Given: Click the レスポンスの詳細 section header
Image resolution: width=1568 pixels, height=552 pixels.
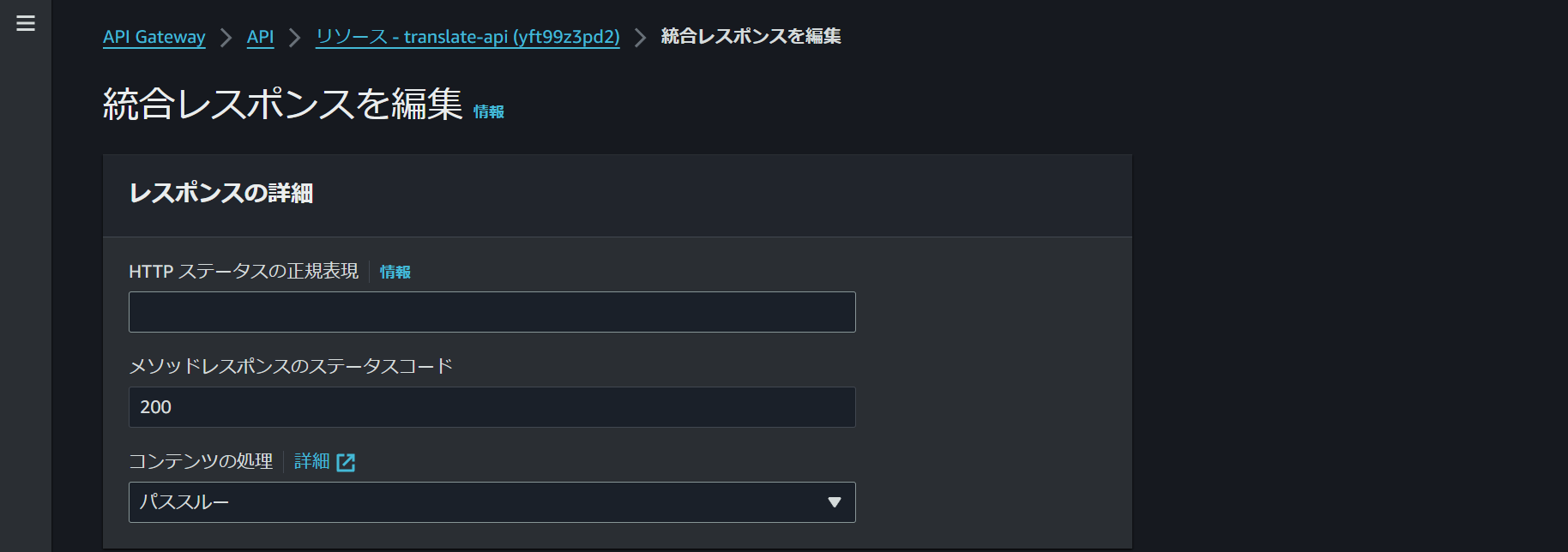Looking at the screenshot, I should coord(221,193).
